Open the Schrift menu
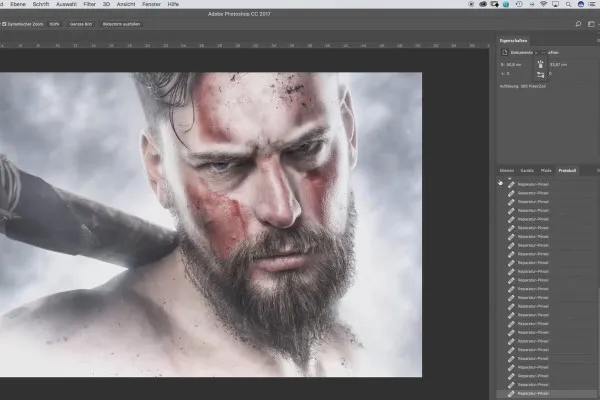This screenshot has height=400, width=600. 41,4
